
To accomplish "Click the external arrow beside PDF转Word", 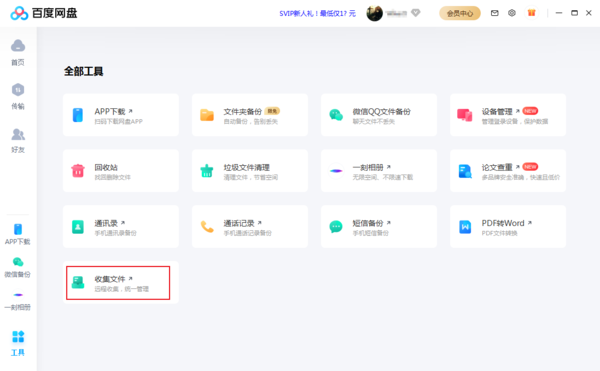I will click(x=530, y=223).
